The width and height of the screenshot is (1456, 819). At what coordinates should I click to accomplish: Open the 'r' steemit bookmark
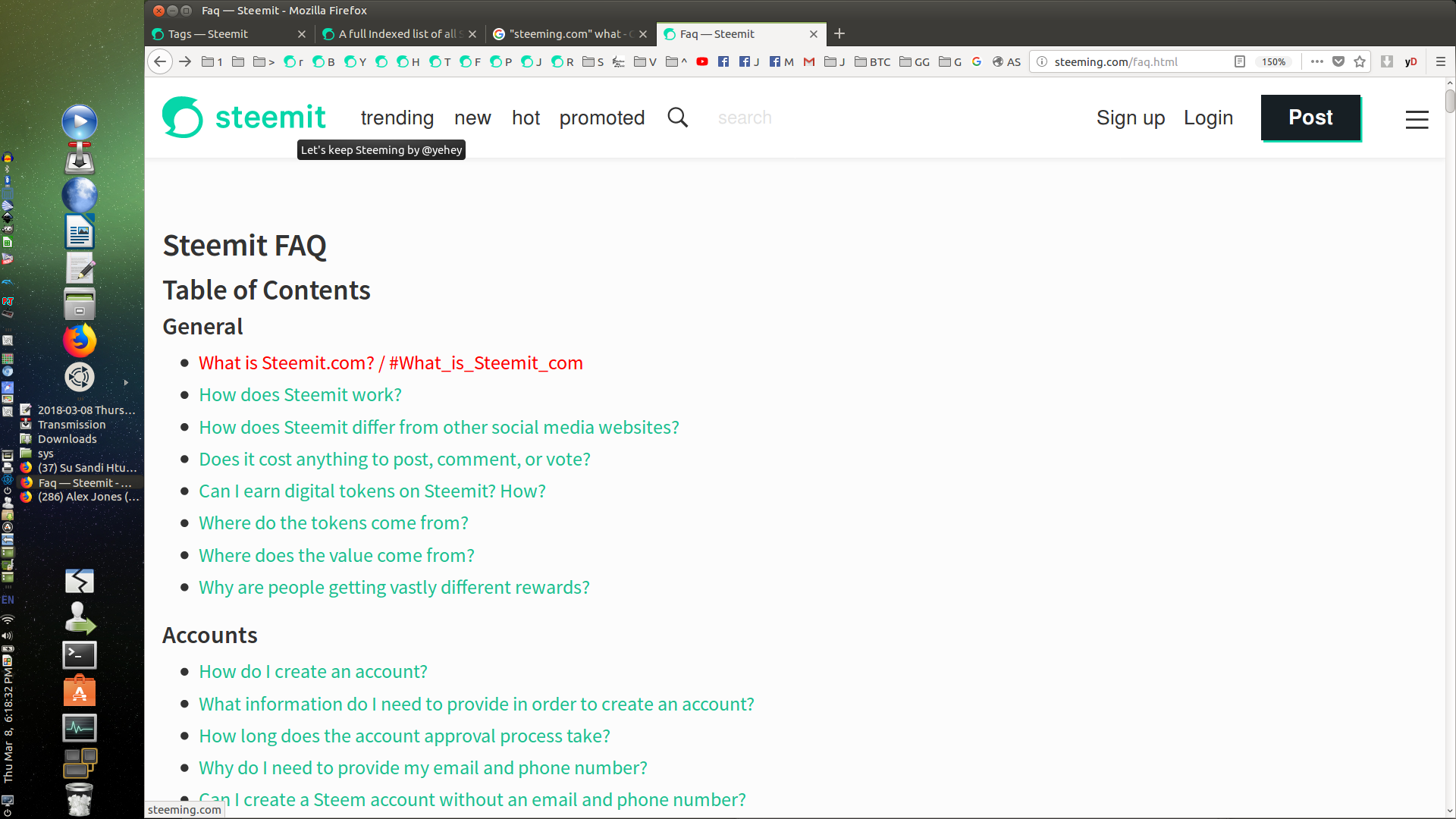coord(293,61)
